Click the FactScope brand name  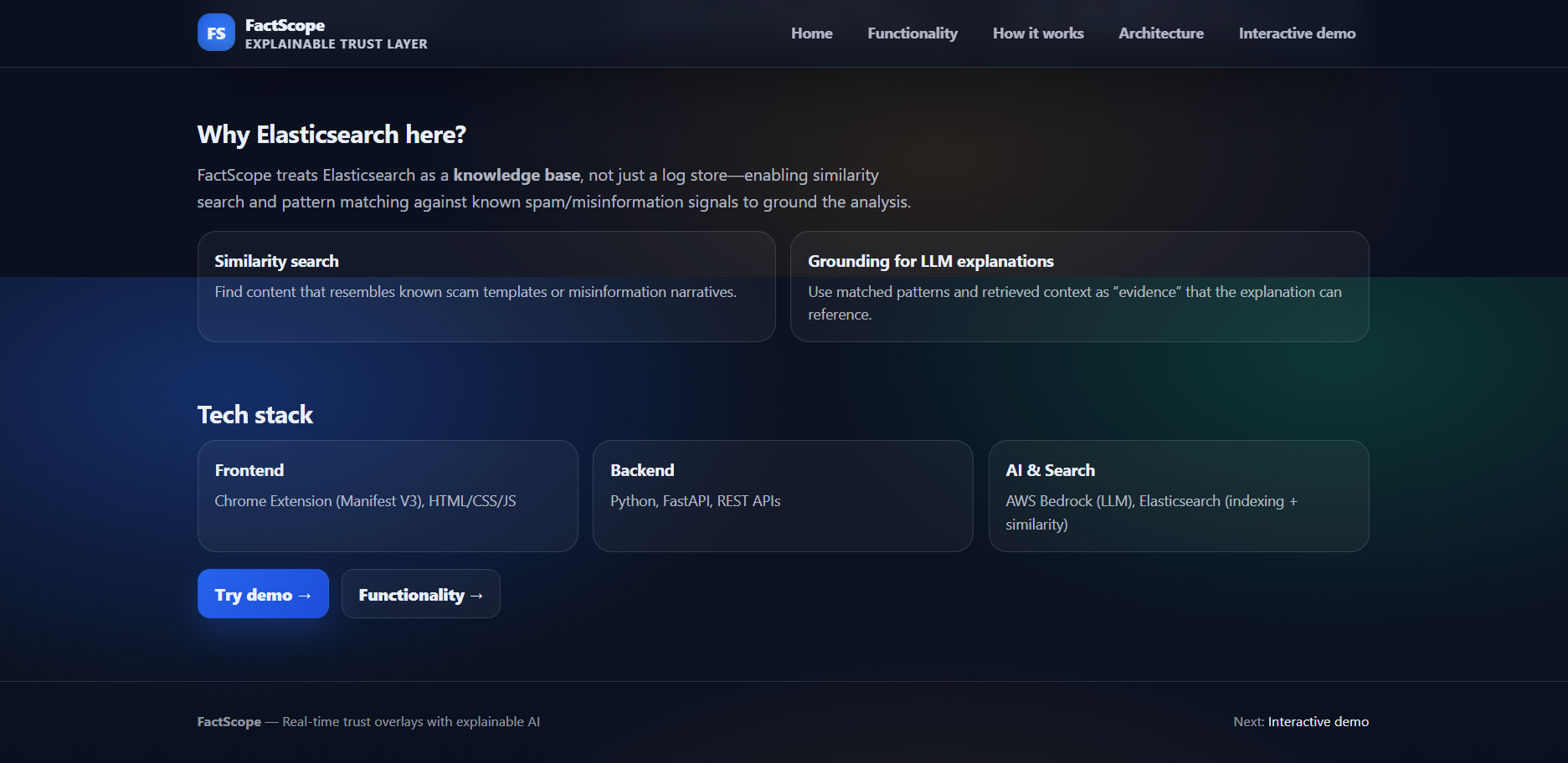tap(283, 25)
